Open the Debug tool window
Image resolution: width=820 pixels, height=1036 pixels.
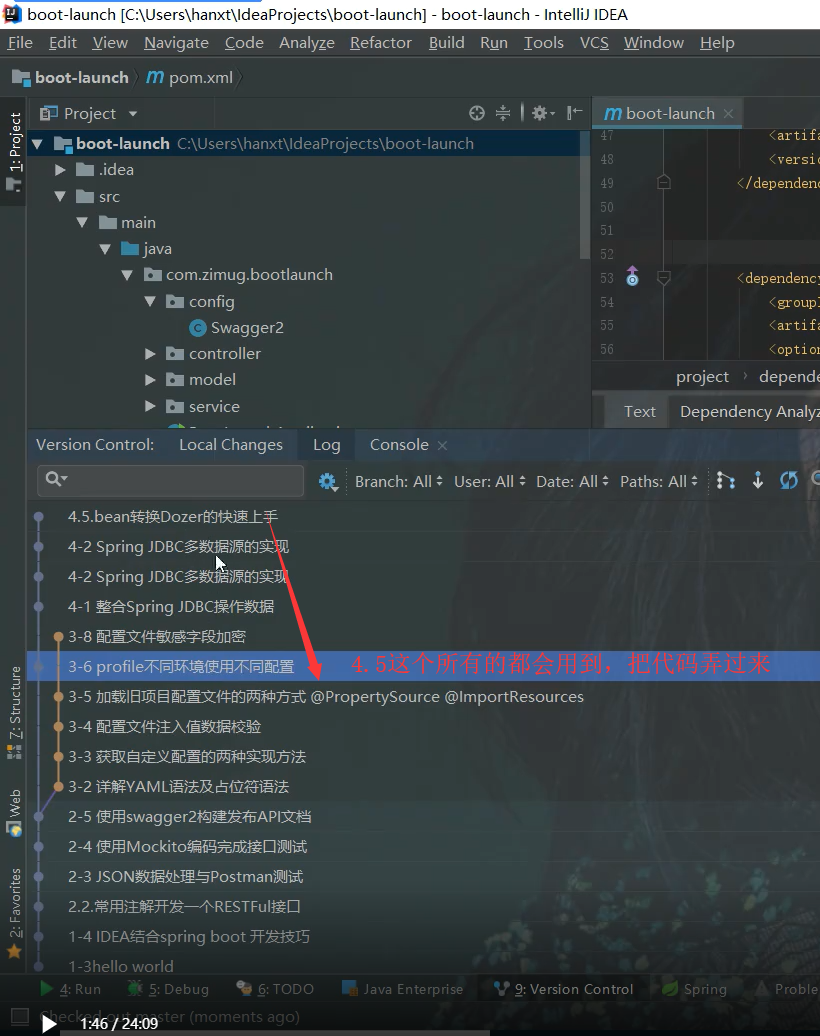point(168,988)
